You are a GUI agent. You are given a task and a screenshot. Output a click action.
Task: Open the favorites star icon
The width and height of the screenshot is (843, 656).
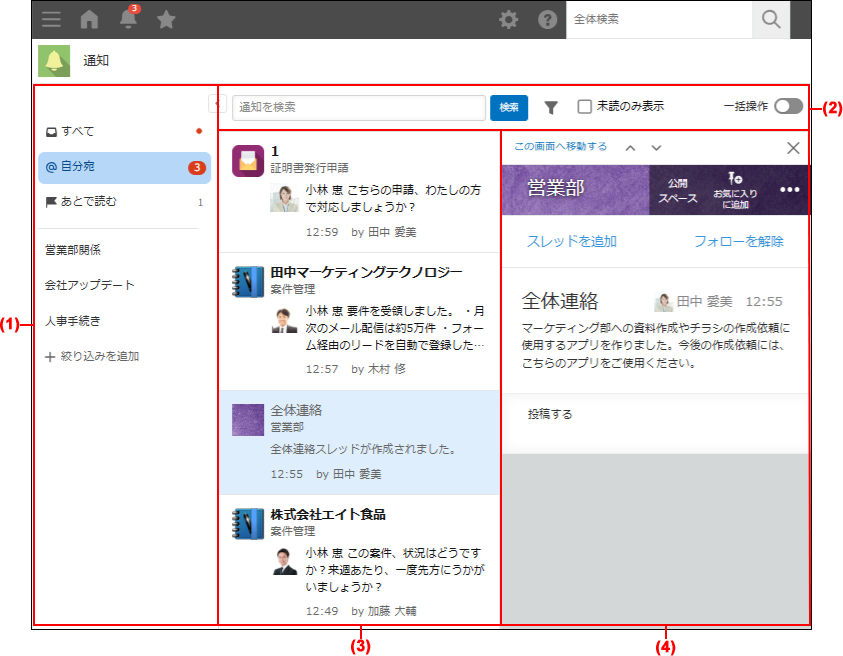[x=166, y=20]
